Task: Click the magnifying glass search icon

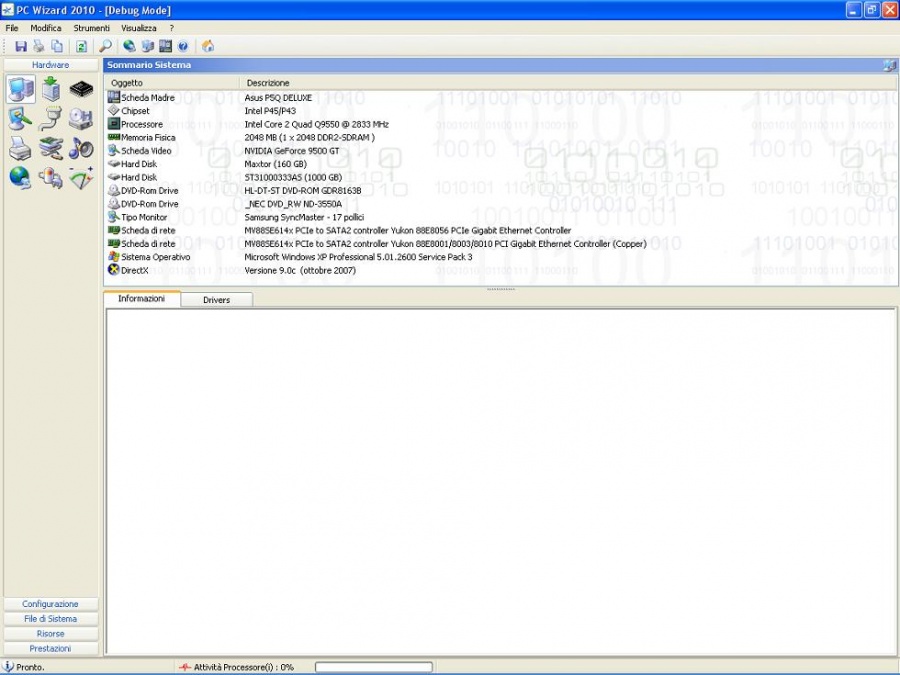Action: click(105, 46)
